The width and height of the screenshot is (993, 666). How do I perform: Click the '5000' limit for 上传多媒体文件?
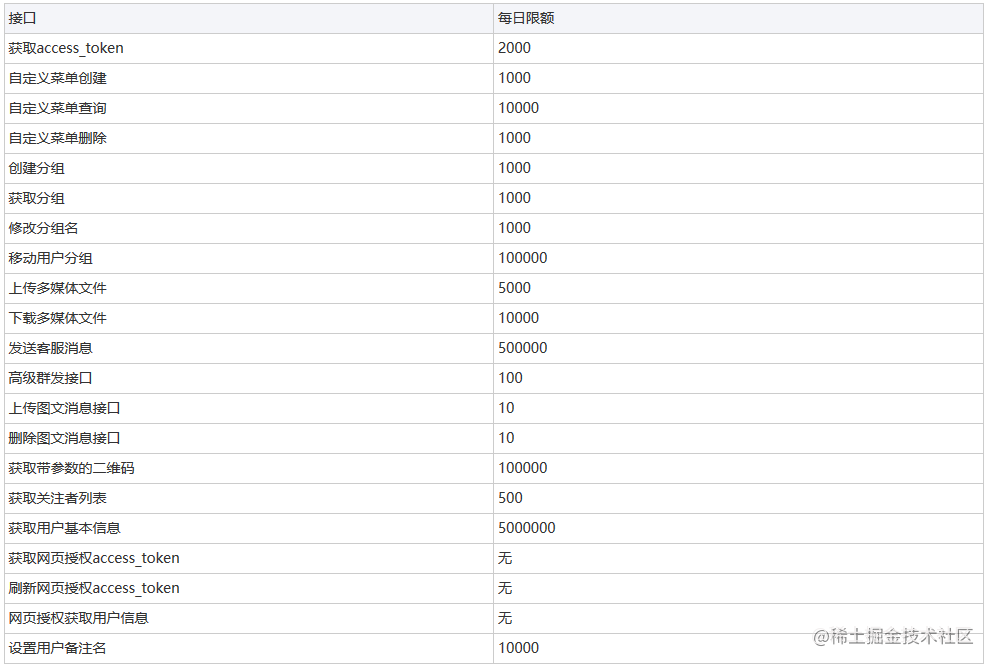[514, 288]
